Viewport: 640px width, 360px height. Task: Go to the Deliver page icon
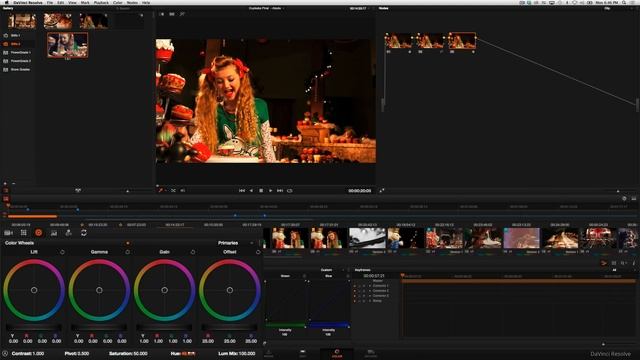[371, 353]
